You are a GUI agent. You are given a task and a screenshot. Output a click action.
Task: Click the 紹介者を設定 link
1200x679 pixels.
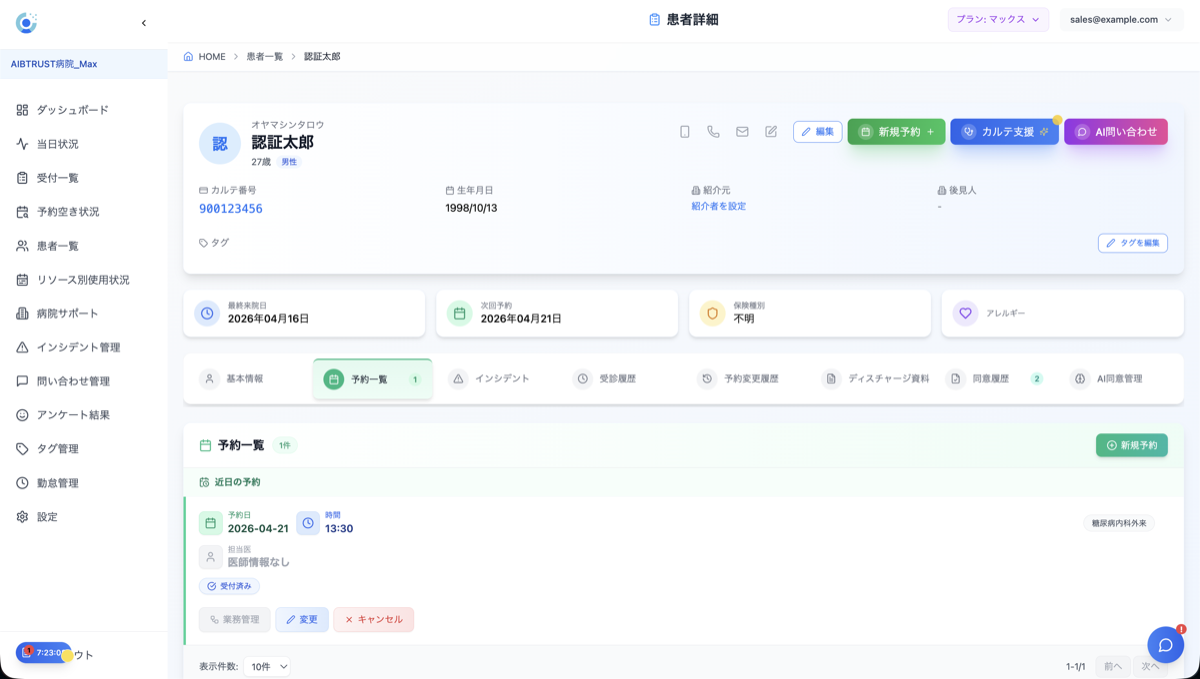[x=718, y=207]
